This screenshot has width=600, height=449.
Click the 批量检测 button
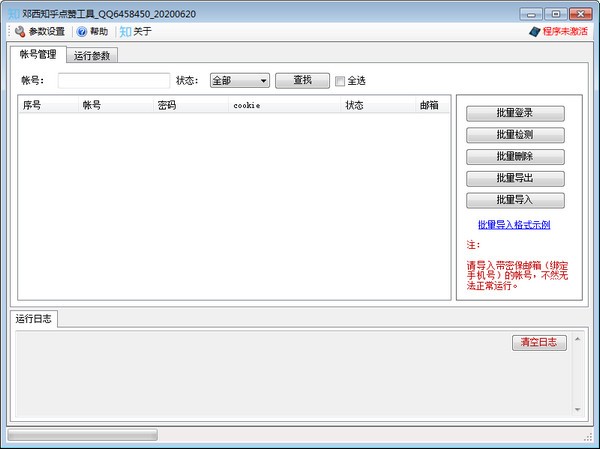(x=515, y=135)
